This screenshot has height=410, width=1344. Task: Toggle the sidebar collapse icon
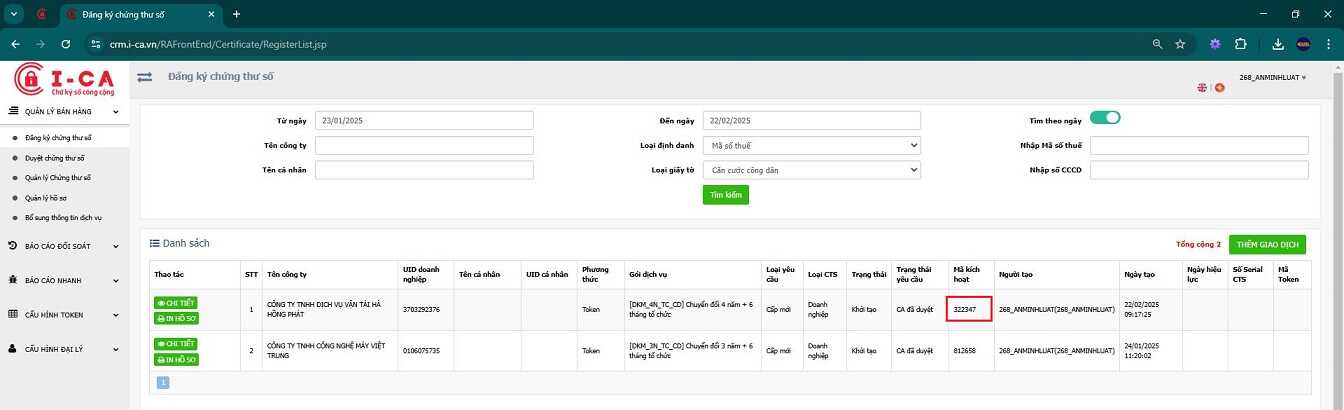(x=145, y=77)
